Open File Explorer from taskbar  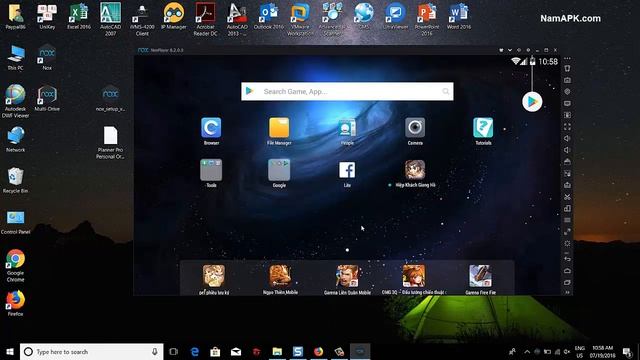[x=277, y=351]
